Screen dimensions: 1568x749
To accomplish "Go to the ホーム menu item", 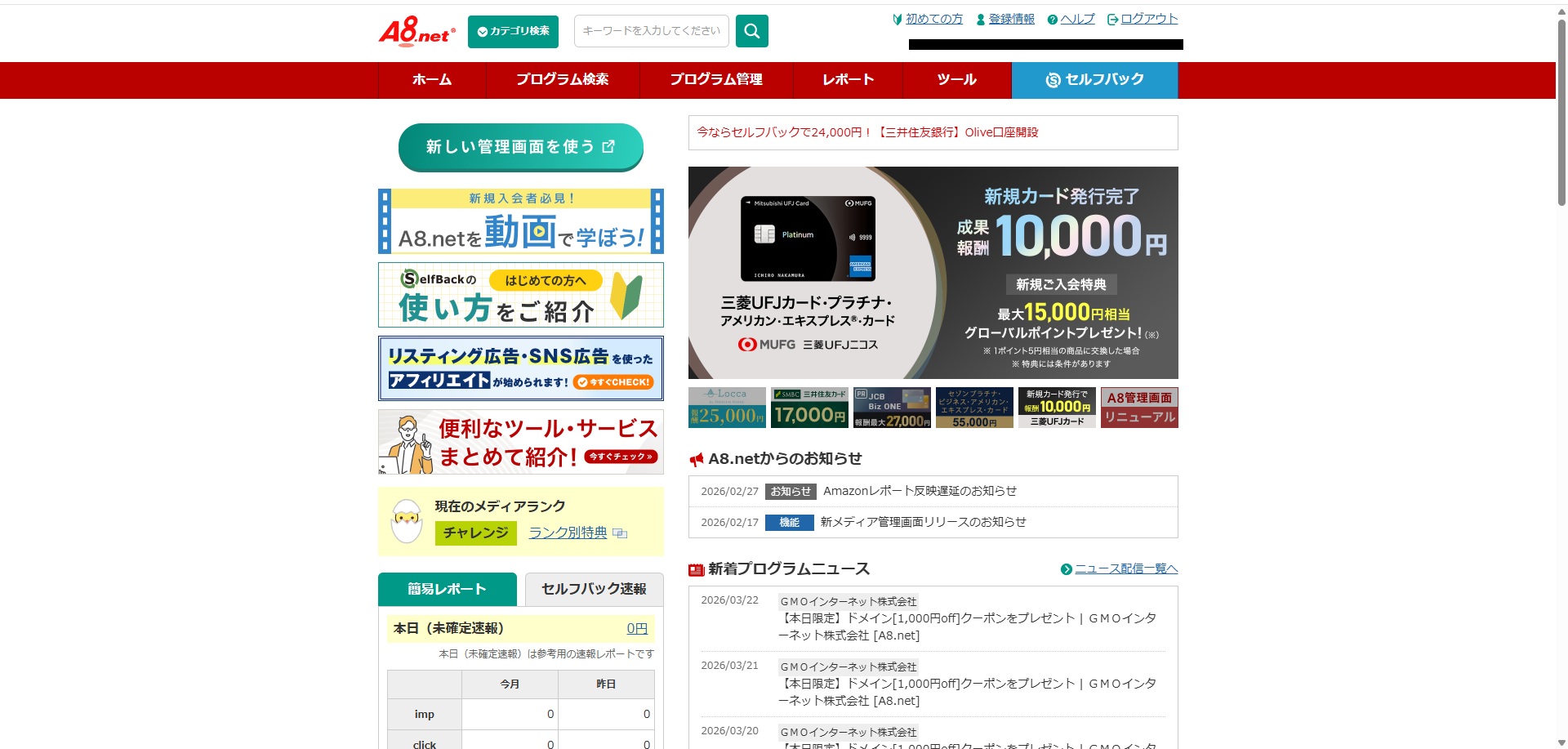I will click(432, 80).
